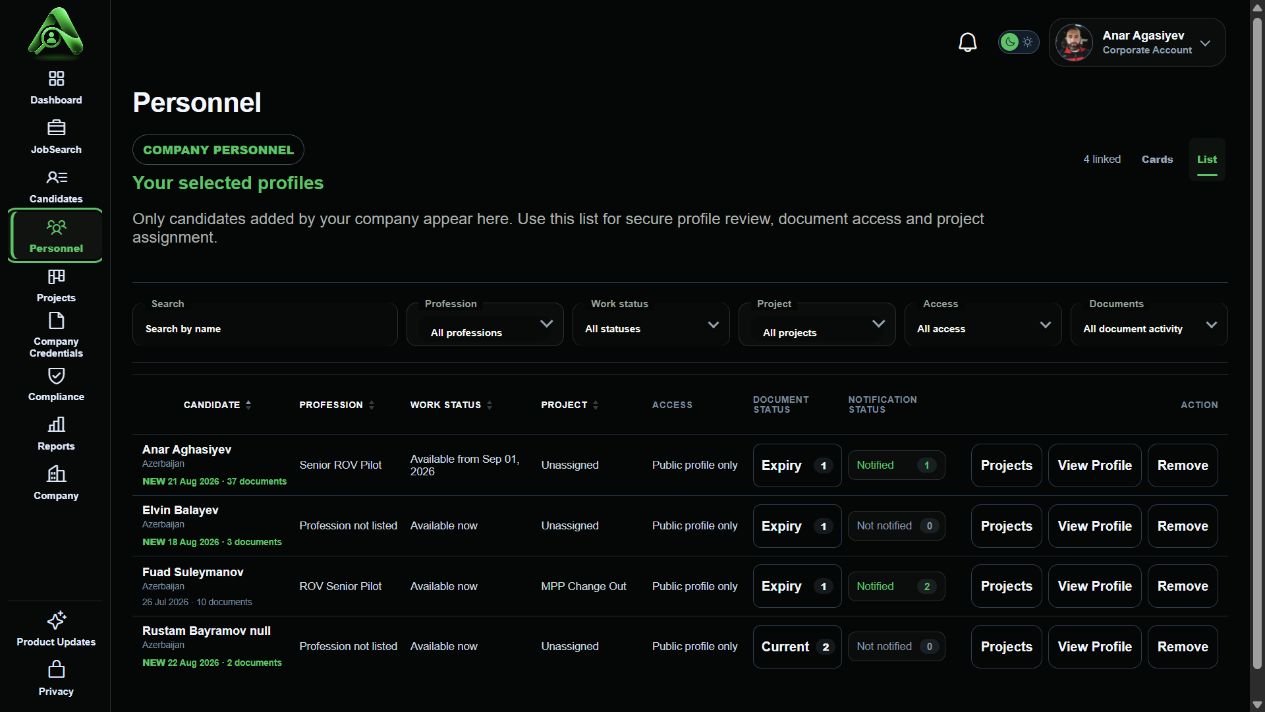1265x712 pixels.
Task: Click candidate name Fuad Suleymanov
Action: click(x=193, y=572)
